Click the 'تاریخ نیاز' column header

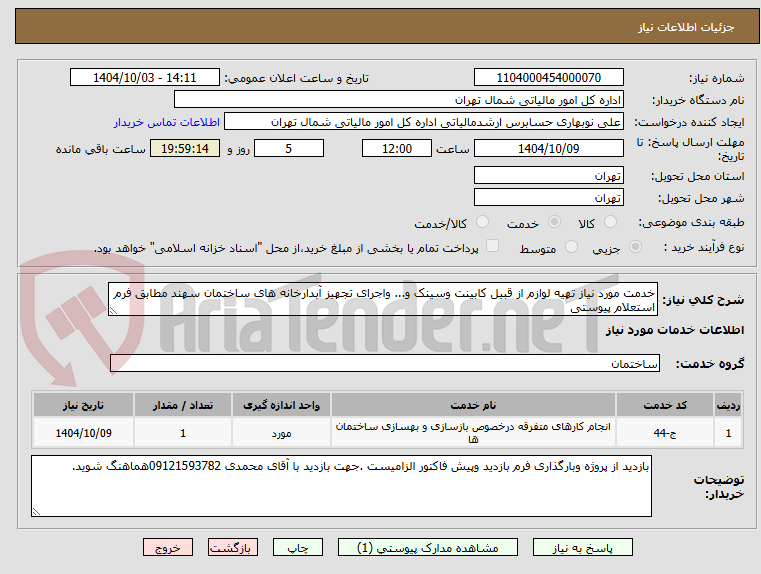[x=83, y=405]
